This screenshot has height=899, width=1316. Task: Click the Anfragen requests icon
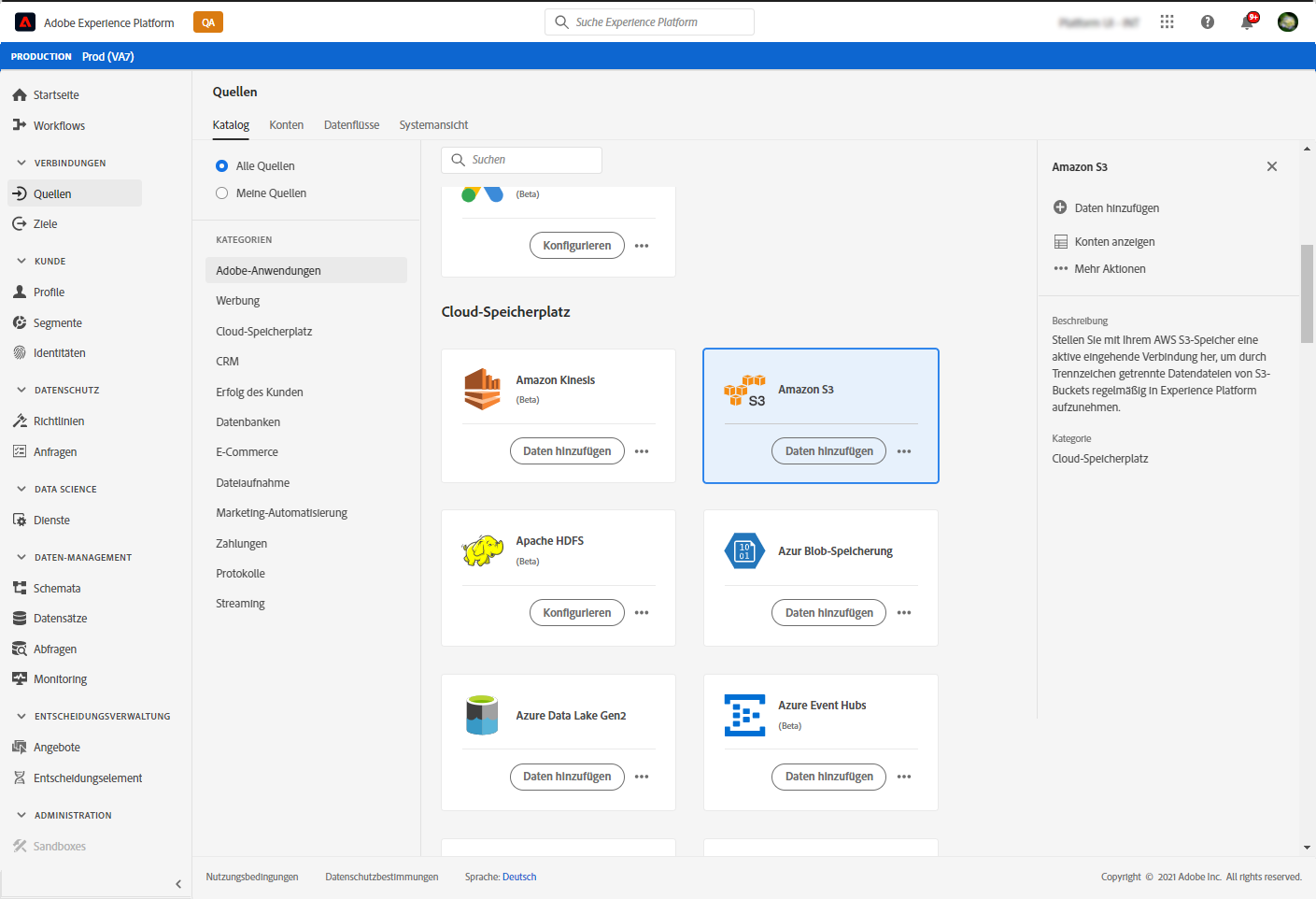tap(20, 451)
